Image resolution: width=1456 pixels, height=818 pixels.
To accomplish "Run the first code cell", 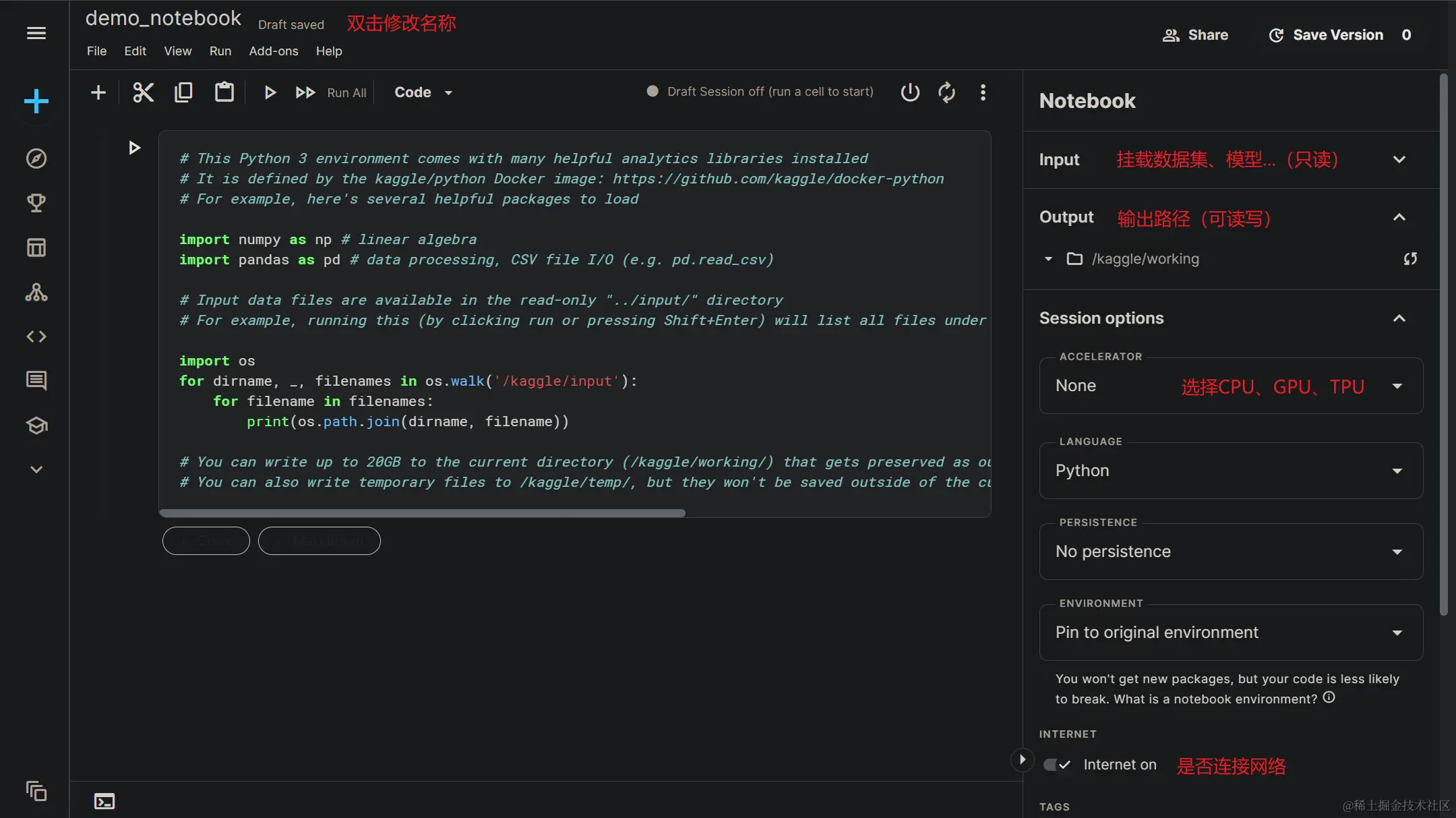I will 134,148.
